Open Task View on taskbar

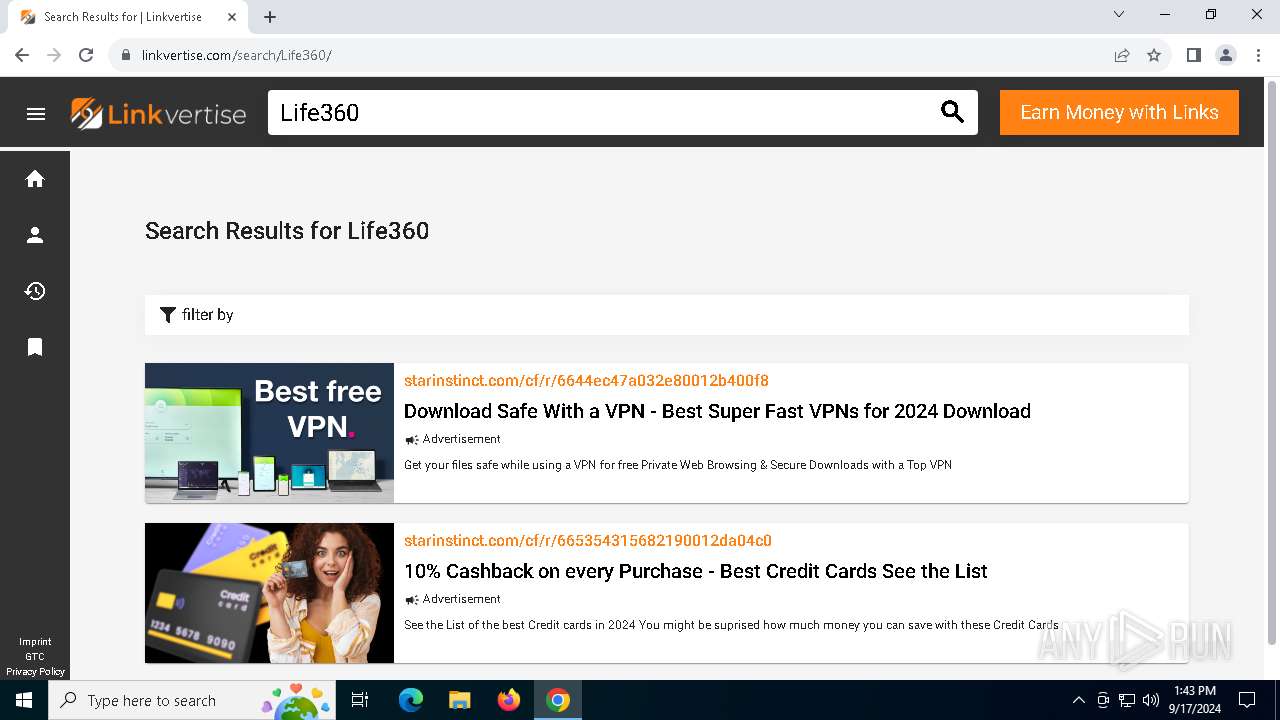[361, 700]
